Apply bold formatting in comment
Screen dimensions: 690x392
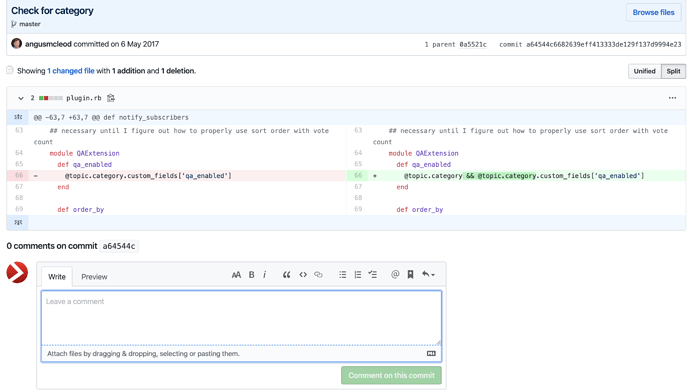click(x=252, y=275)
